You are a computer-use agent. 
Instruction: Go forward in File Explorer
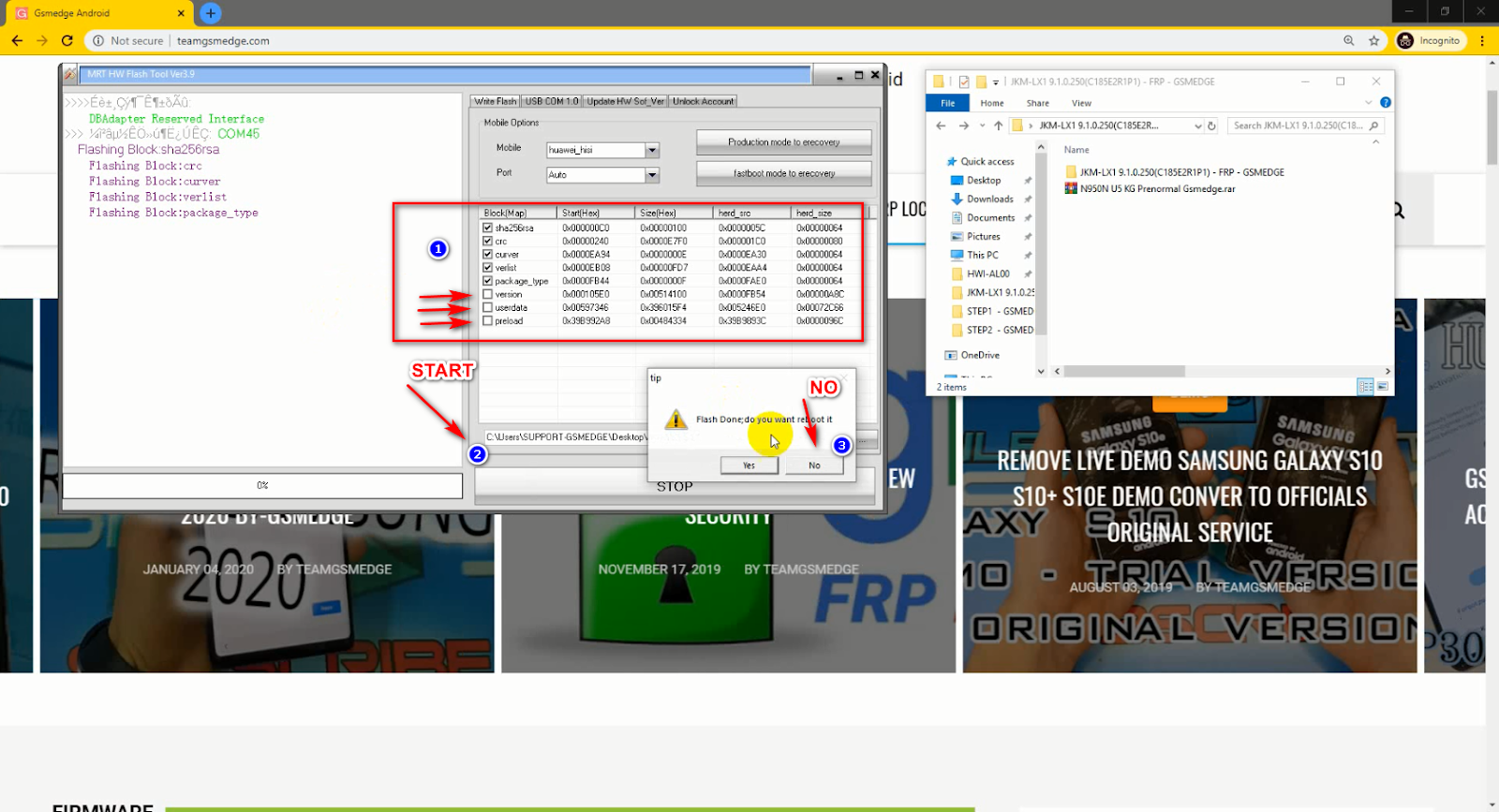coord(964,125)
